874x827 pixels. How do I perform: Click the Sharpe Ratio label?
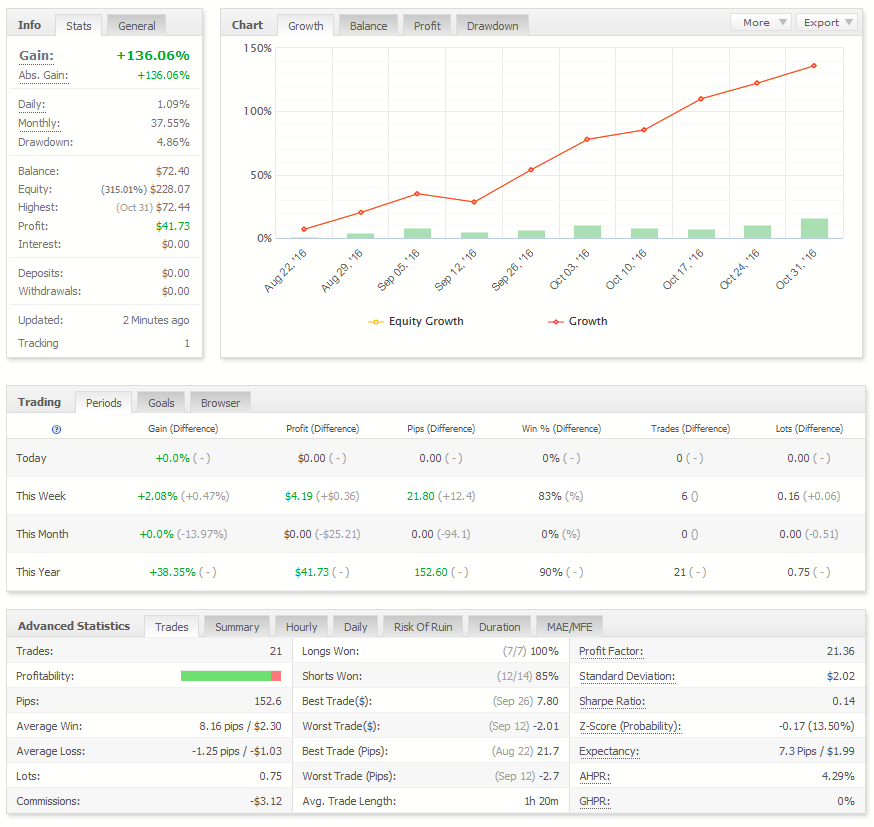pos(612,701)
